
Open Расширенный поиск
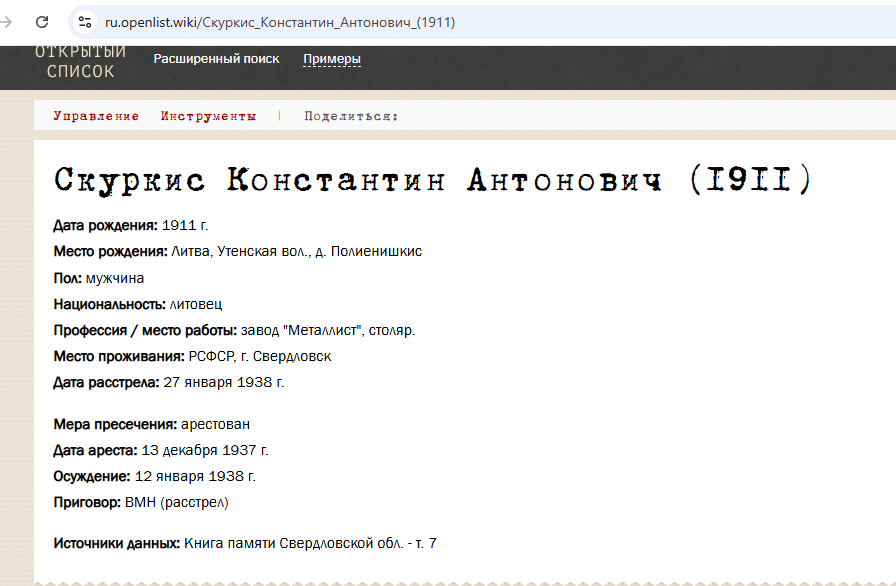[217, 59]
